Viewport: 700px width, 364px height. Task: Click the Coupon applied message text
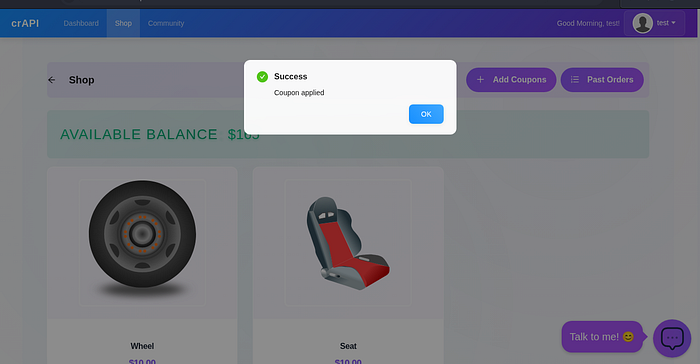(299, 92)
